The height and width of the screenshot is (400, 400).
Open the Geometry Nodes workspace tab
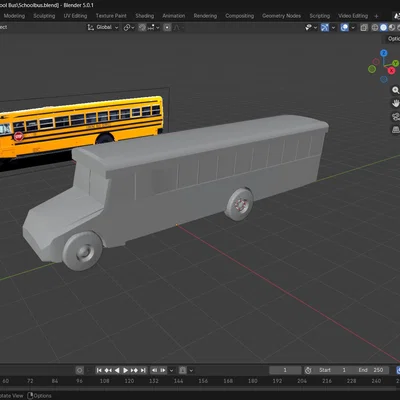[281, 16]
